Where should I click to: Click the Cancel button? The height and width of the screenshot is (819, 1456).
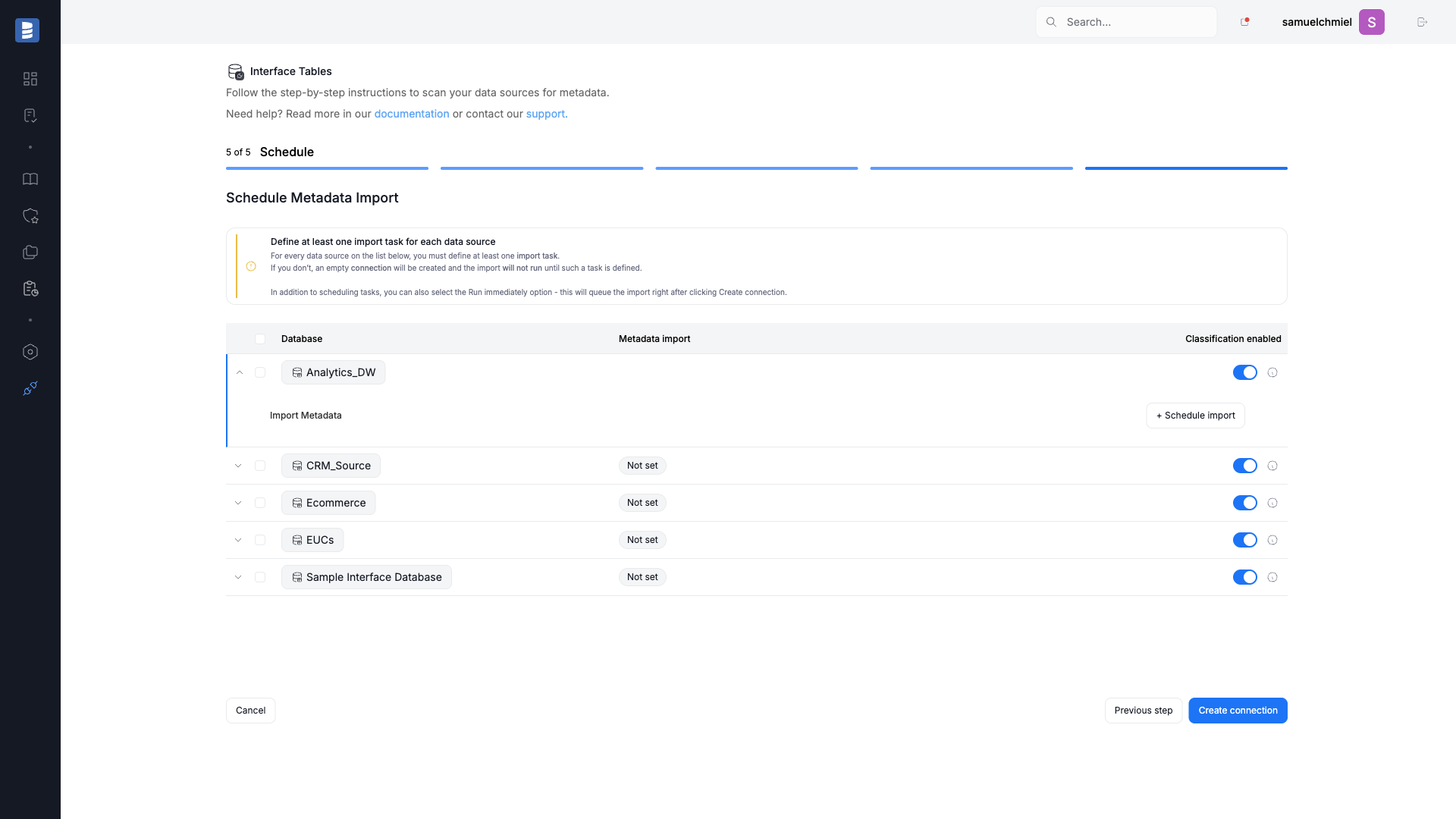click(x=250, y=711)
